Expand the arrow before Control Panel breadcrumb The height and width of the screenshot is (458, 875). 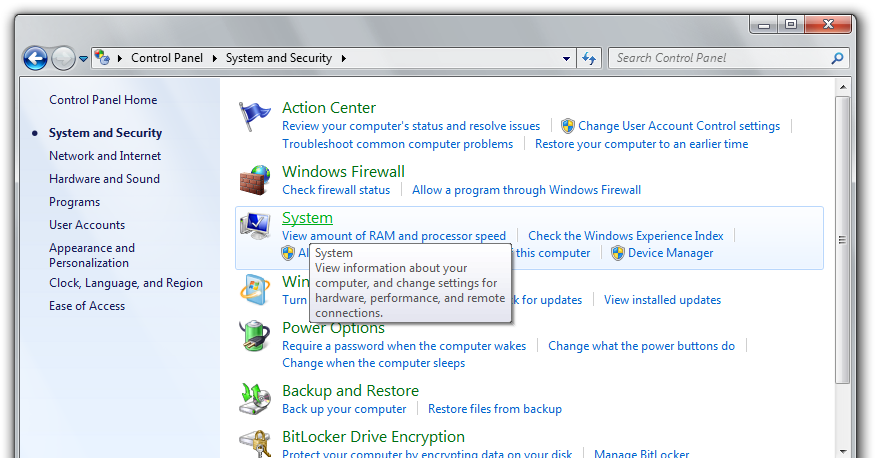119,58
